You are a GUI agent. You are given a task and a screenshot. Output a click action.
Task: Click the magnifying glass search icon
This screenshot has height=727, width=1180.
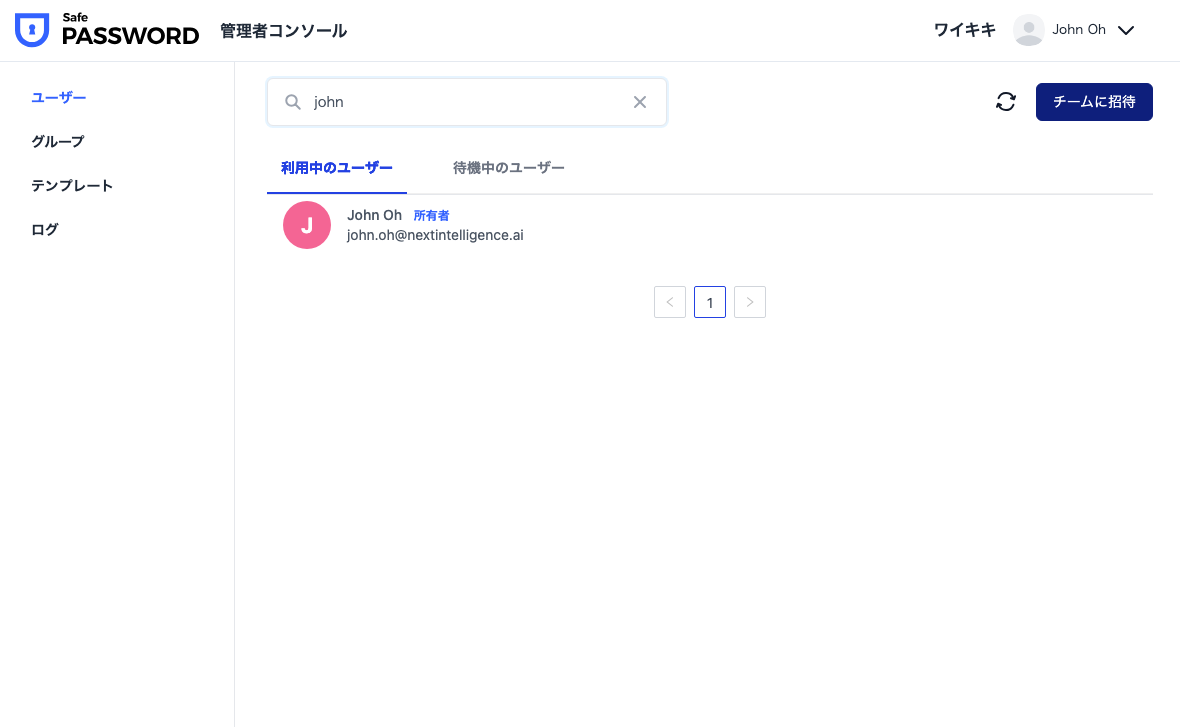pyautogui.click(x=293, y=102)
